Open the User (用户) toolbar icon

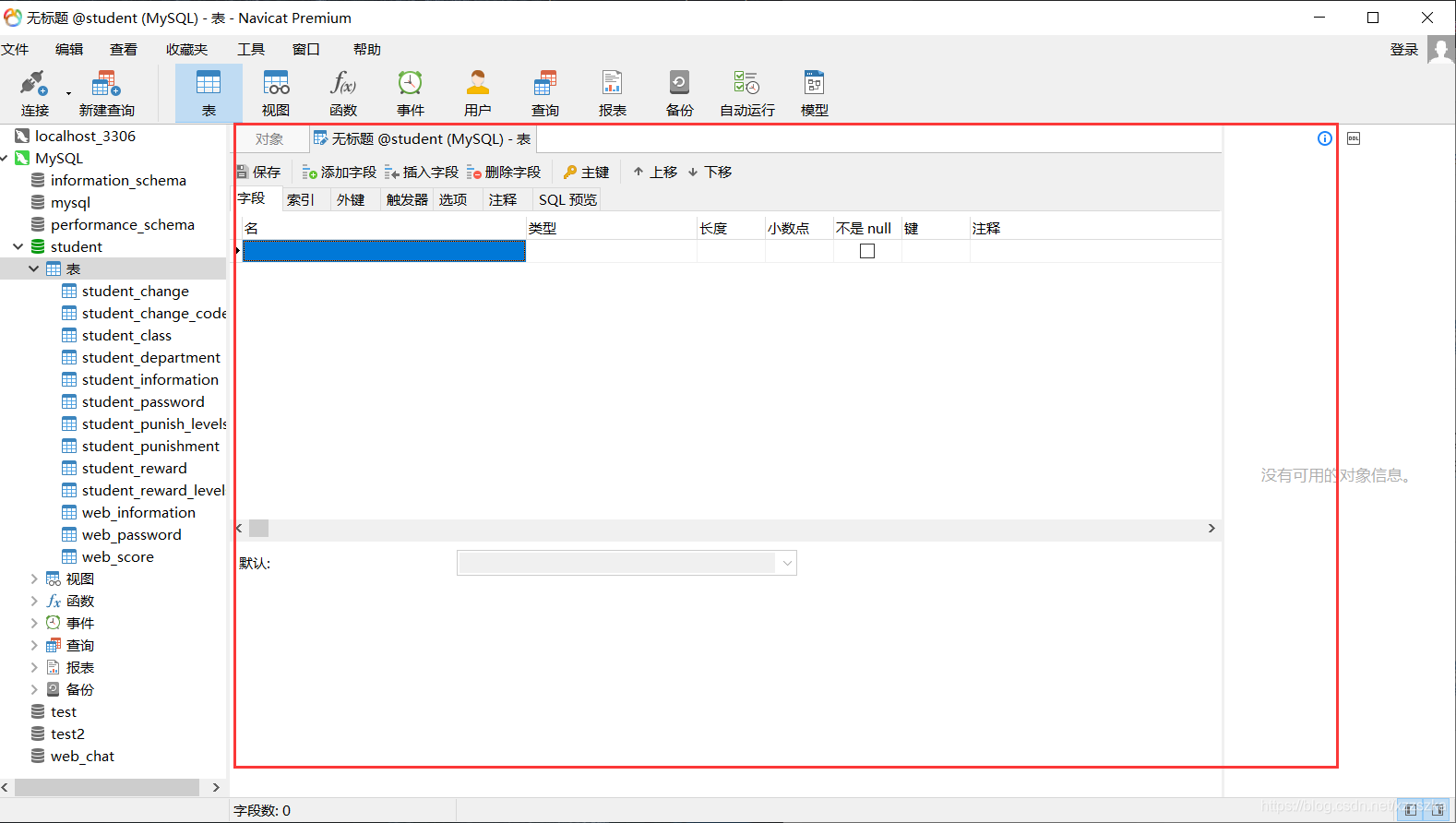[478, 93]
